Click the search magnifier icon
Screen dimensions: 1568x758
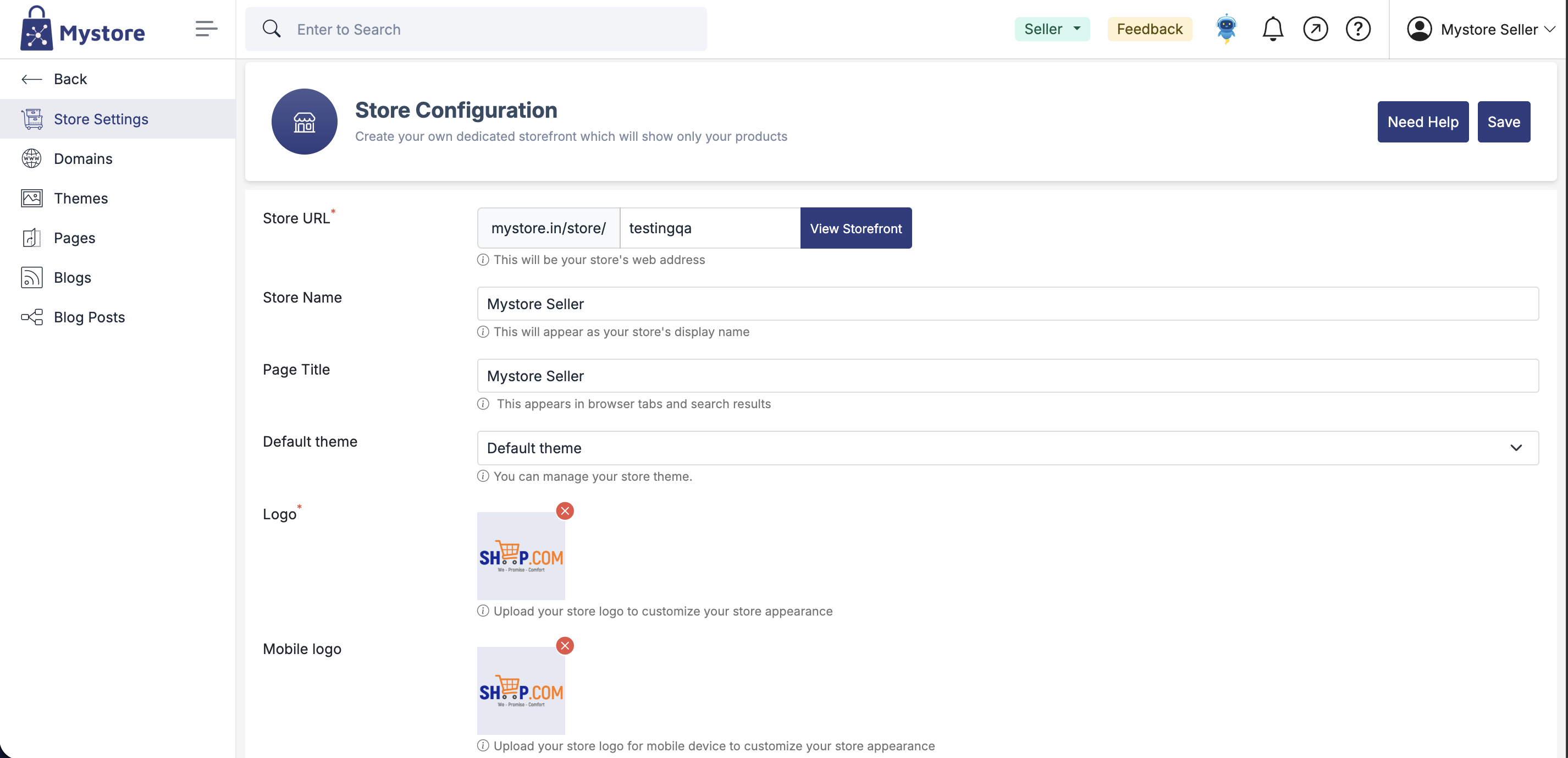(272, 29)
